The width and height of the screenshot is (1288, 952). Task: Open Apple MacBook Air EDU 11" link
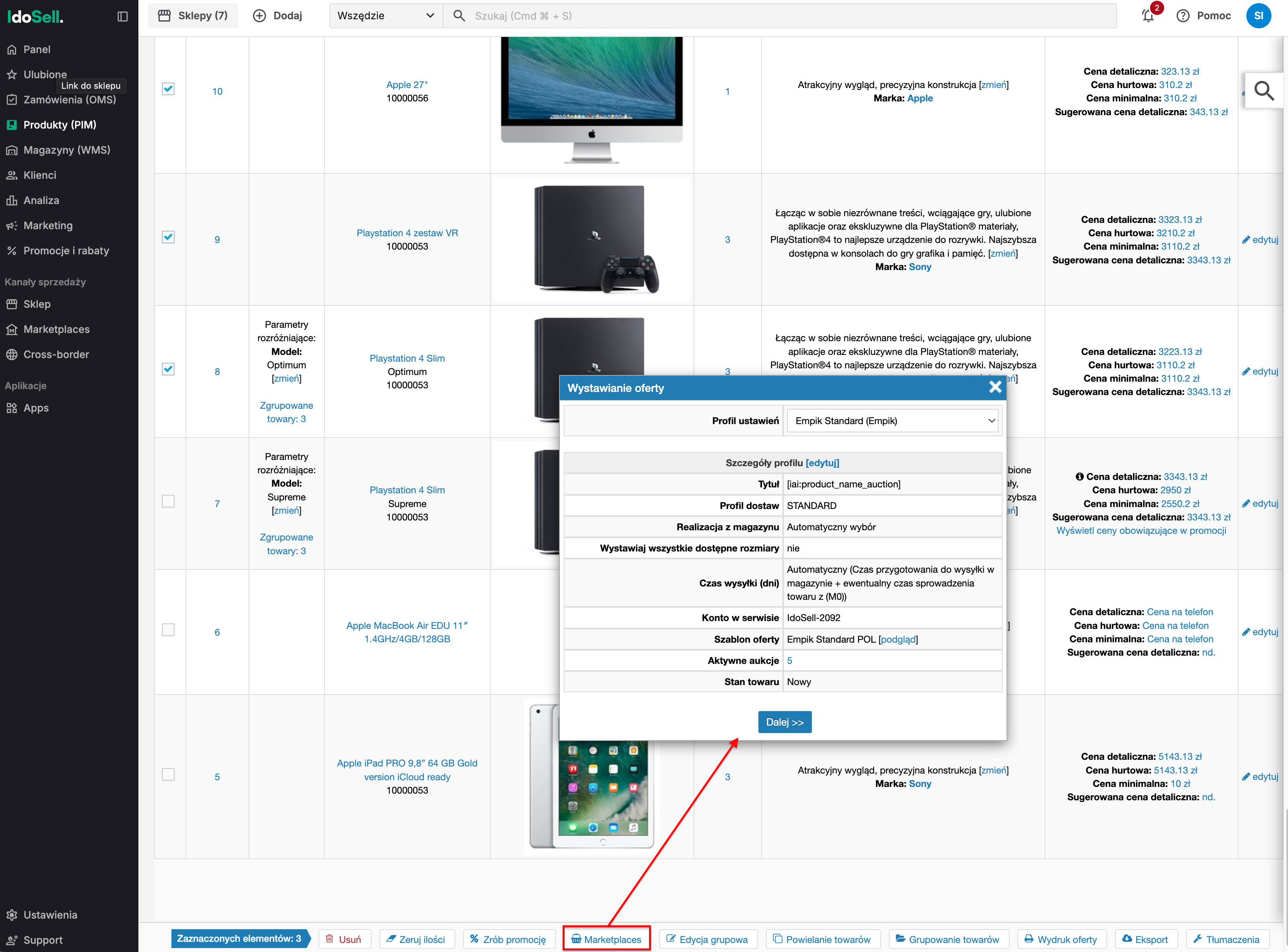coord(407,632)
